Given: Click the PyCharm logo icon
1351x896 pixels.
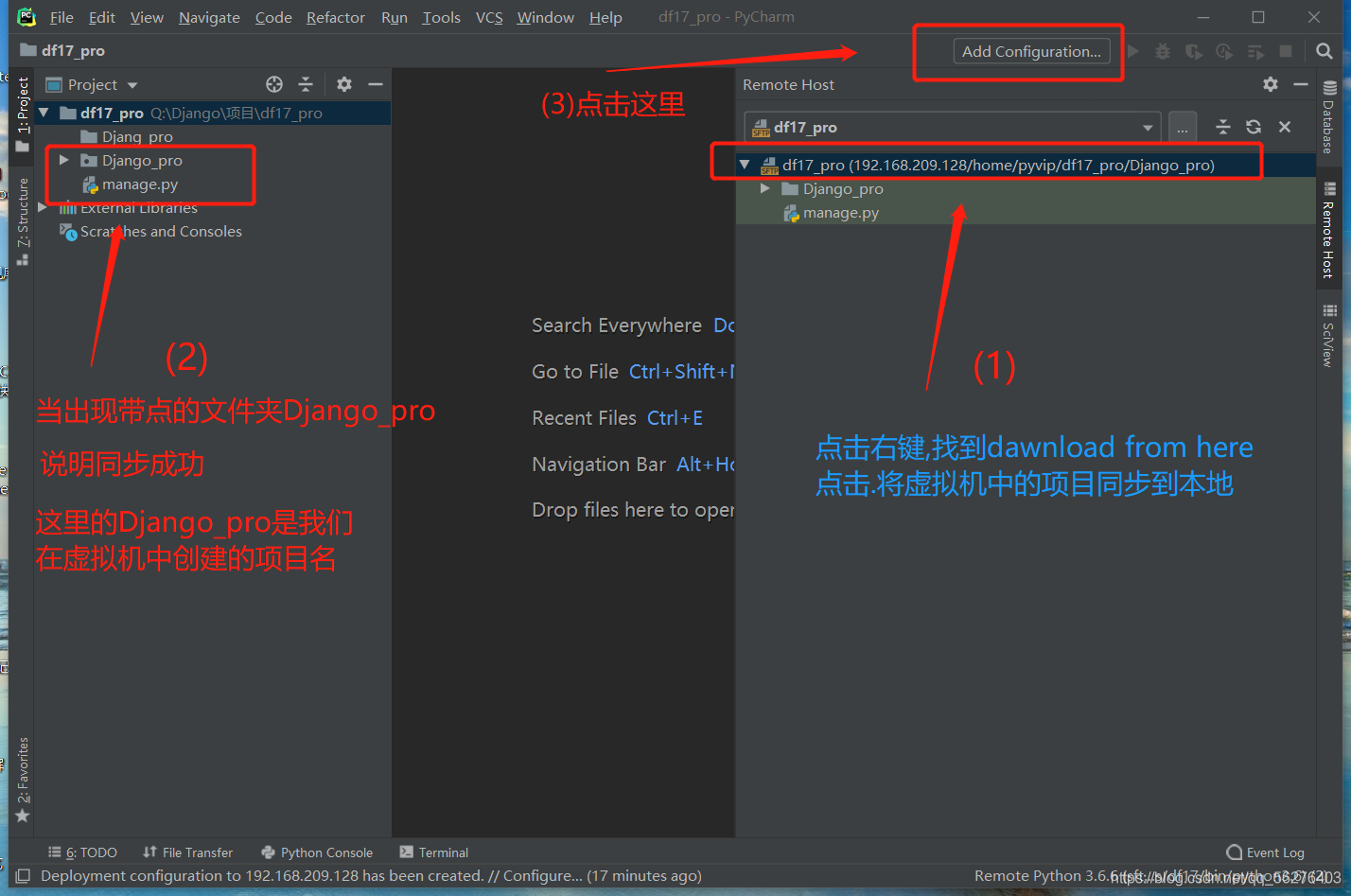Looking at the screenshot, I should tap(26, 16).
